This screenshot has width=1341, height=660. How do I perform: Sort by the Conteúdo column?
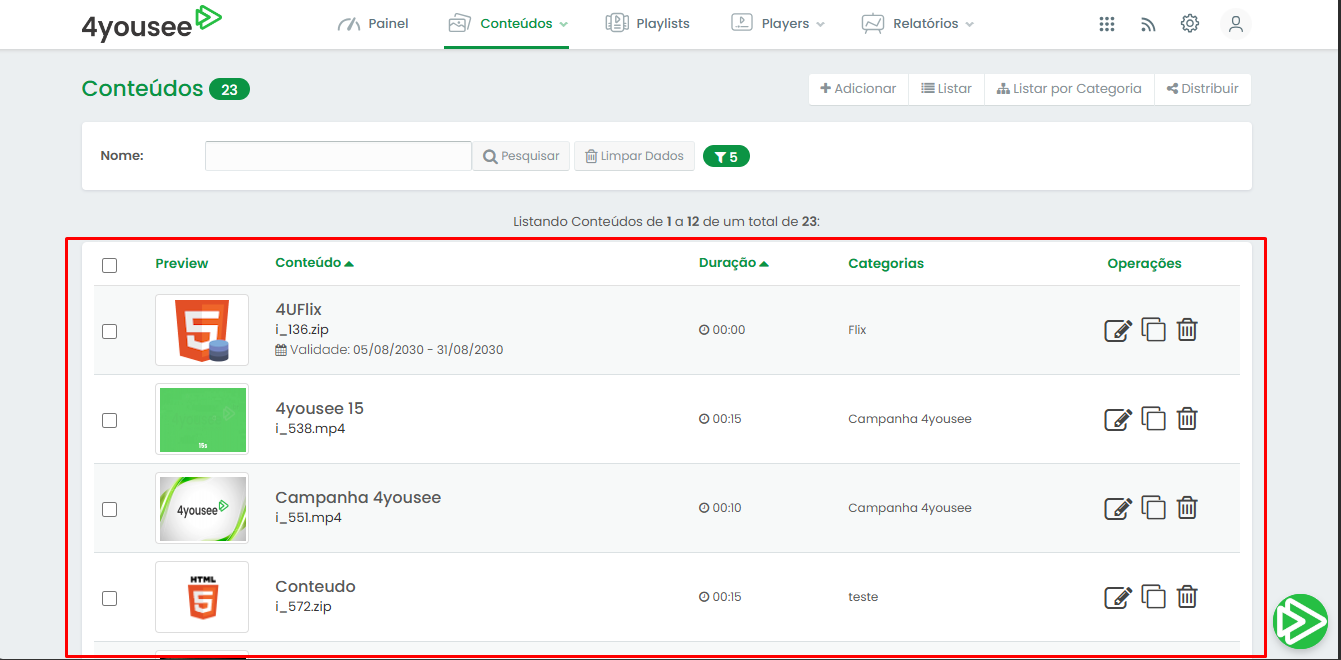(314, 263)
